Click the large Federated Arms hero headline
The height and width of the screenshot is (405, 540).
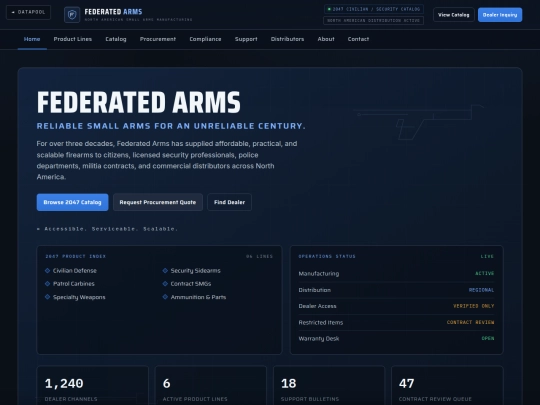point(138,102)
